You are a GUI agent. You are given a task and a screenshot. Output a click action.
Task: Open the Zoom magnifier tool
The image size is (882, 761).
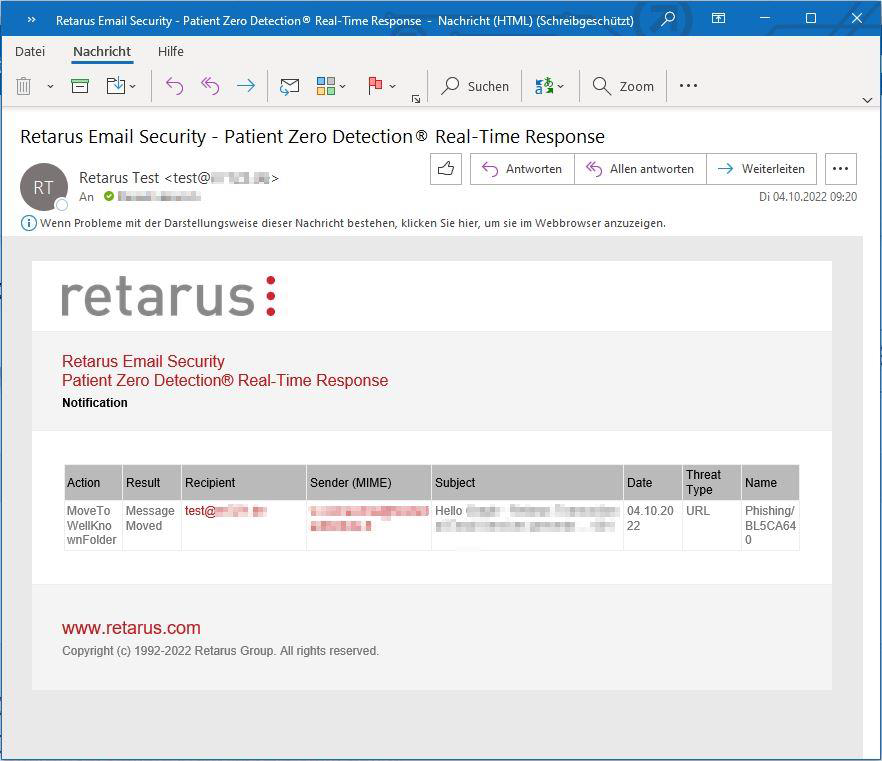coord(622,86)
